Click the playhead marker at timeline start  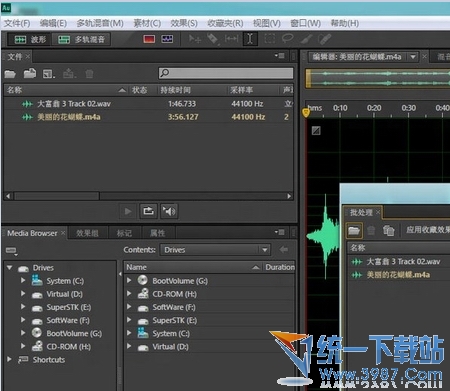tap(306, 112)
